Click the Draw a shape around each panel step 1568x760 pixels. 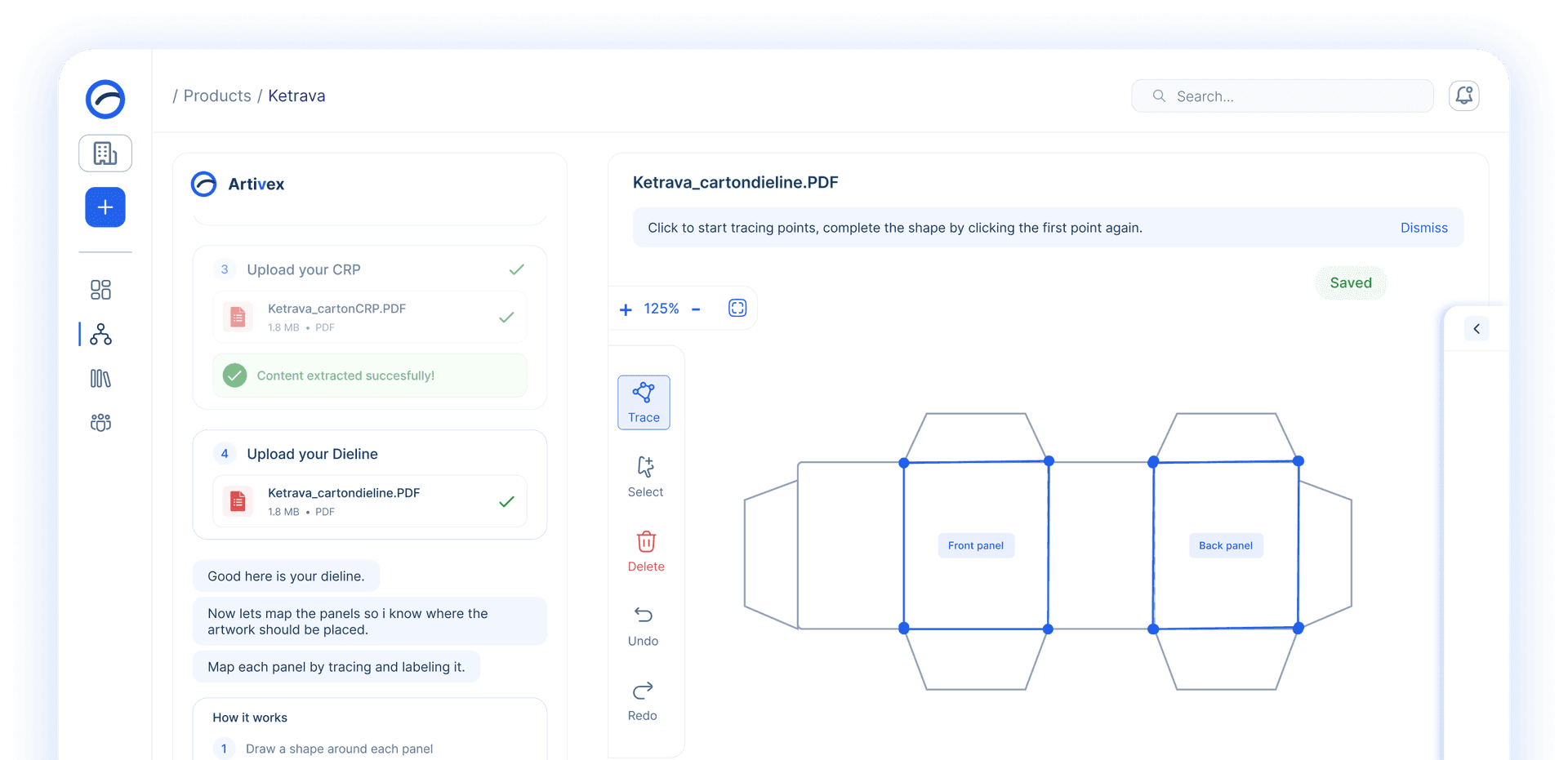tap(339, 749)
